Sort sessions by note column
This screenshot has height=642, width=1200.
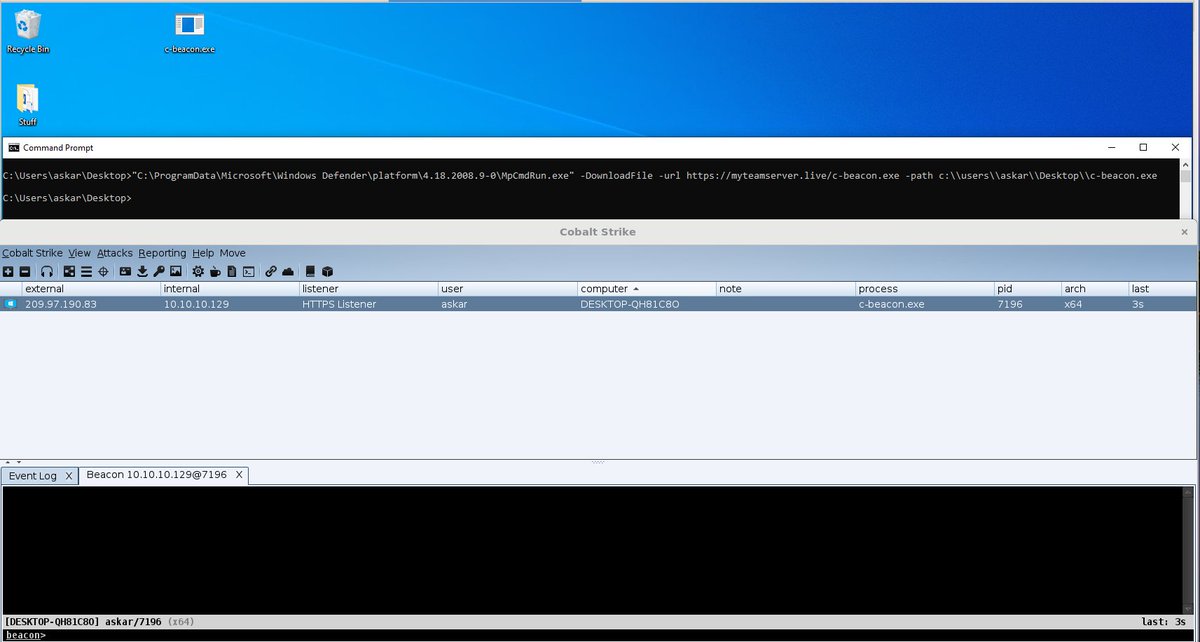(x=785, y=289)
